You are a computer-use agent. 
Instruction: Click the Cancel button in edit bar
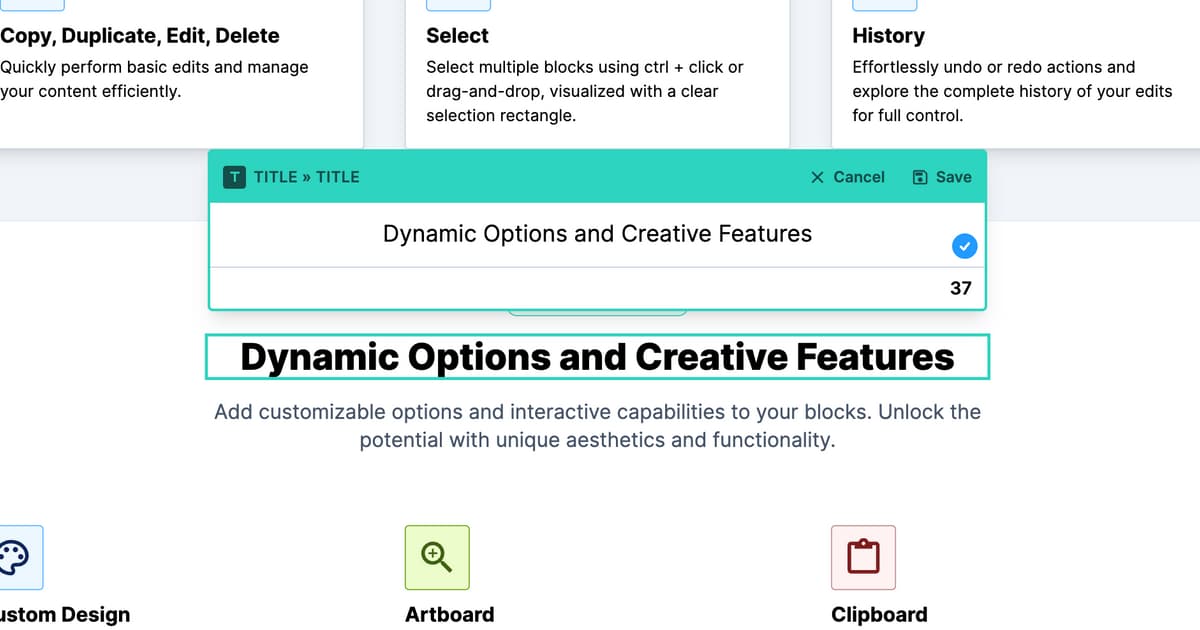coord(847,177)
